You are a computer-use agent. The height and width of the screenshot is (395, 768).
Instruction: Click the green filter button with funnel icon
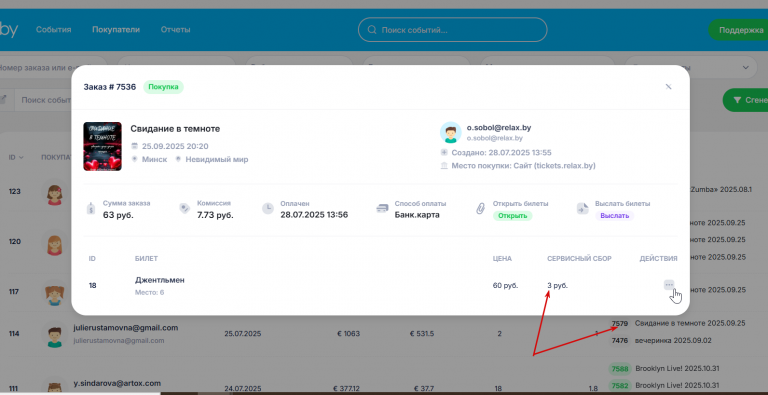pyautogui.click(x=746, y=100)
